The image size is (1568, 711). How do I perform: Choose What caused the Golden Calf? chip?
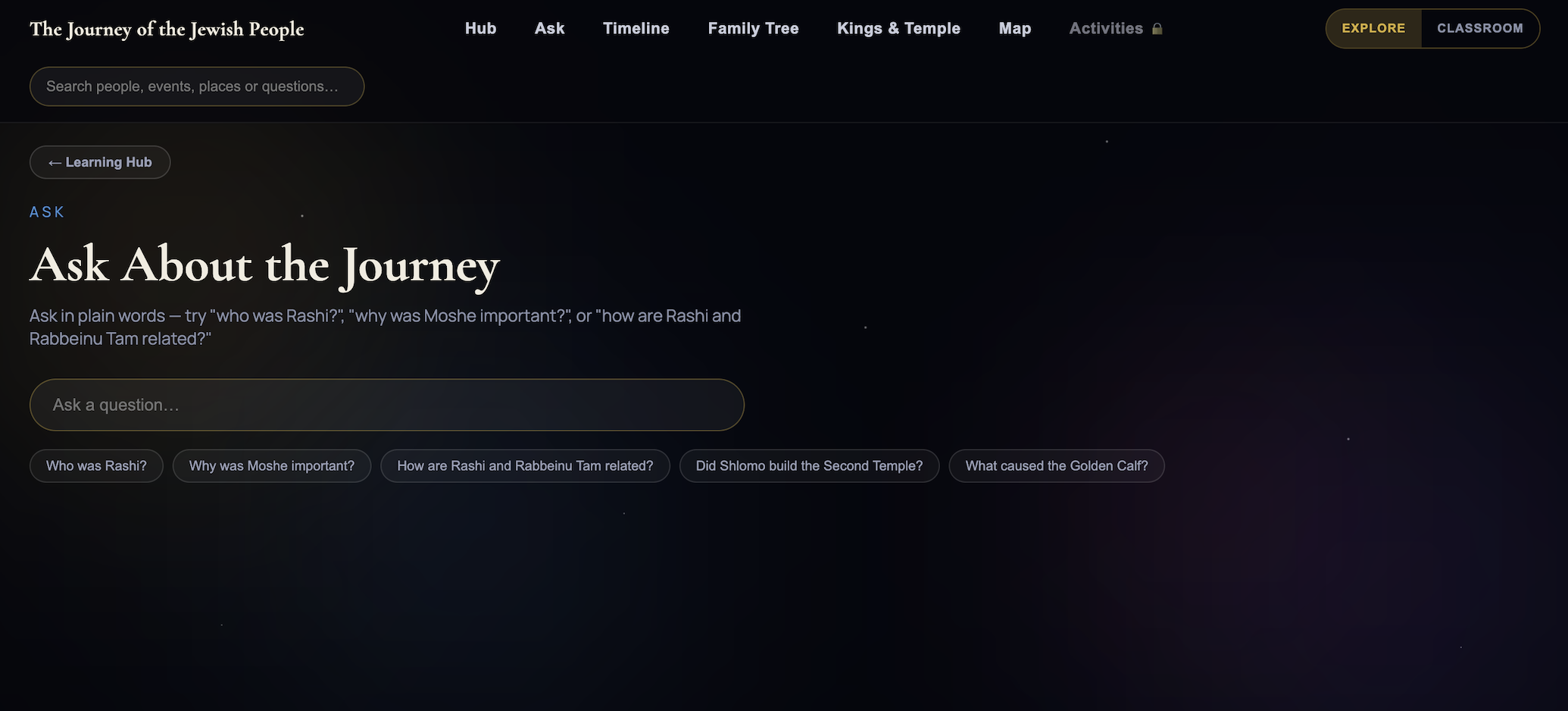point(1057,466)
